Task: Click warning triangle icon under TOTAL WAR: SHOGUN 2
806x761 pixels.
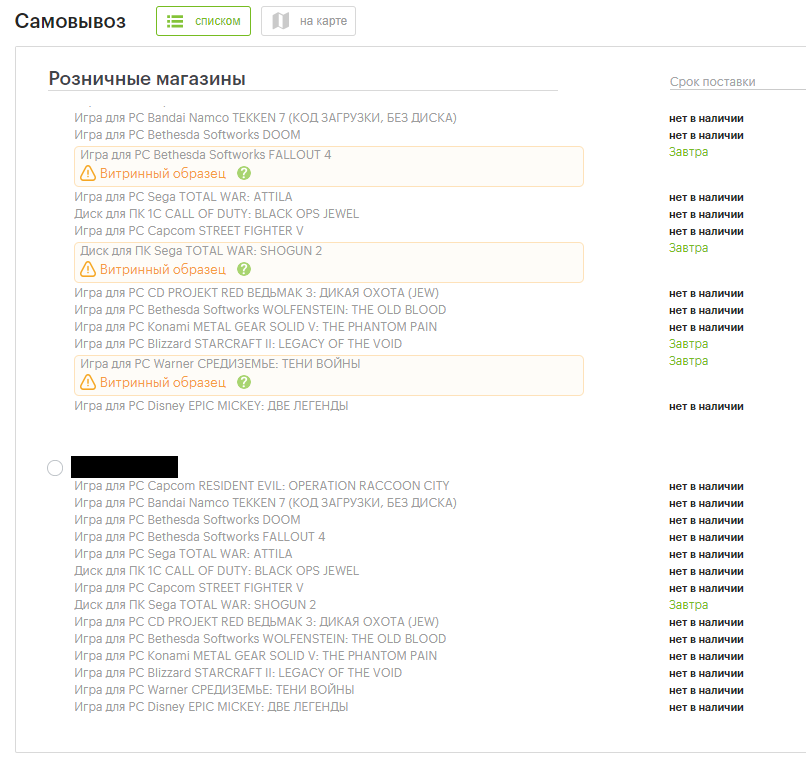Action: (88, 269)
